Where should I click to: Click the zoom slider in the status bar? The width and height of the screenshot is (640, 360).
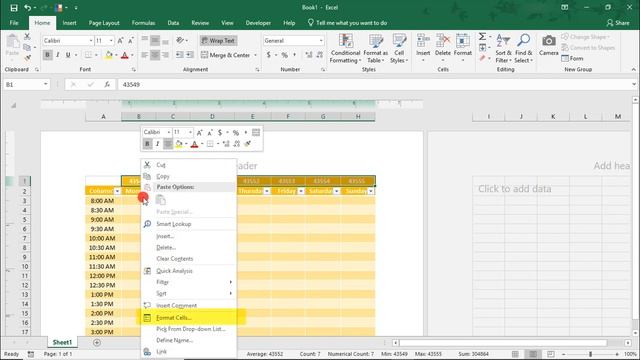(590, 354)
